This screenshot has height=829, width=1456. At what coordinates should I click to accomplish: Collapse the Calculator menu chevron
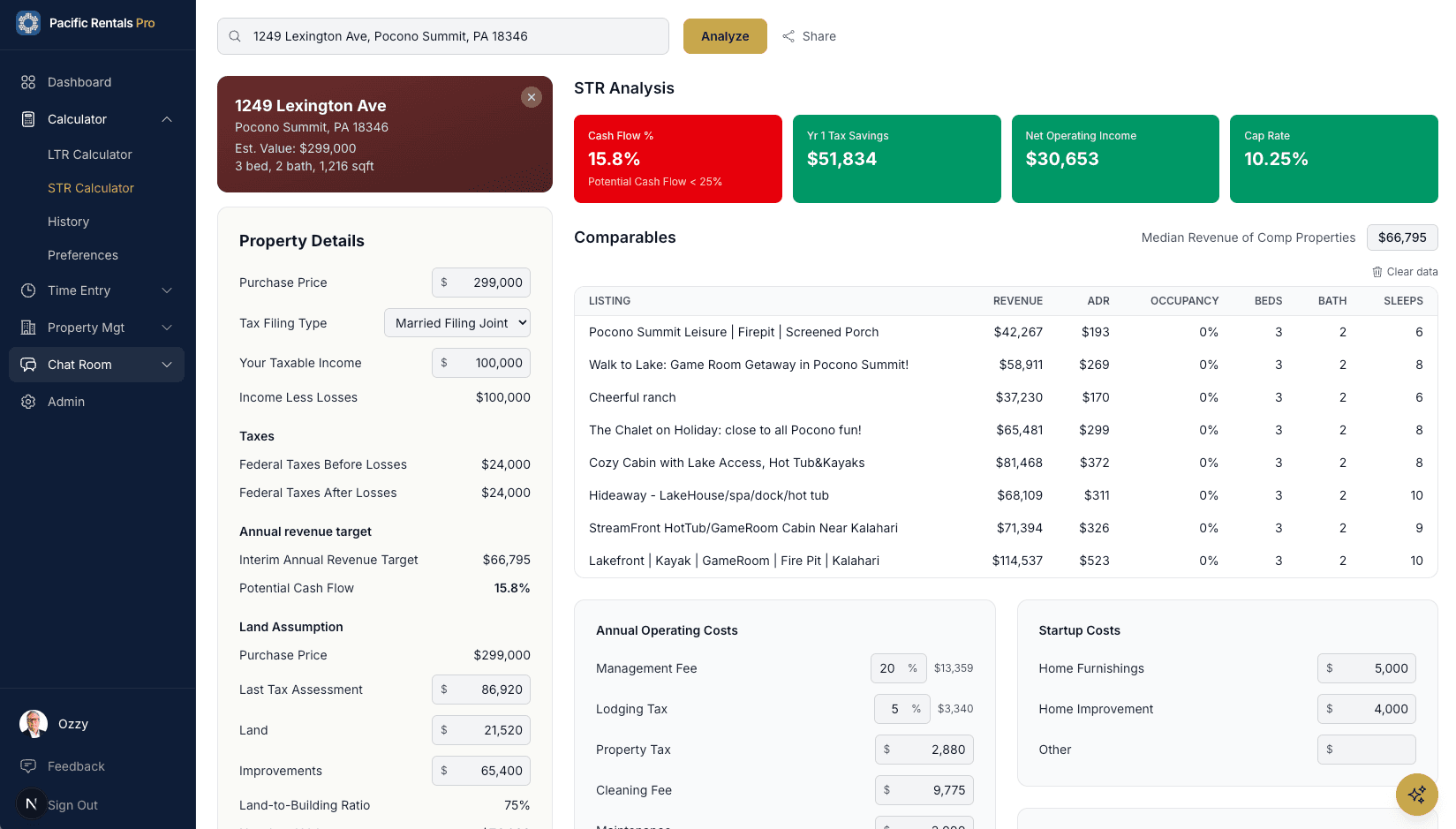(x=167, y=119)
